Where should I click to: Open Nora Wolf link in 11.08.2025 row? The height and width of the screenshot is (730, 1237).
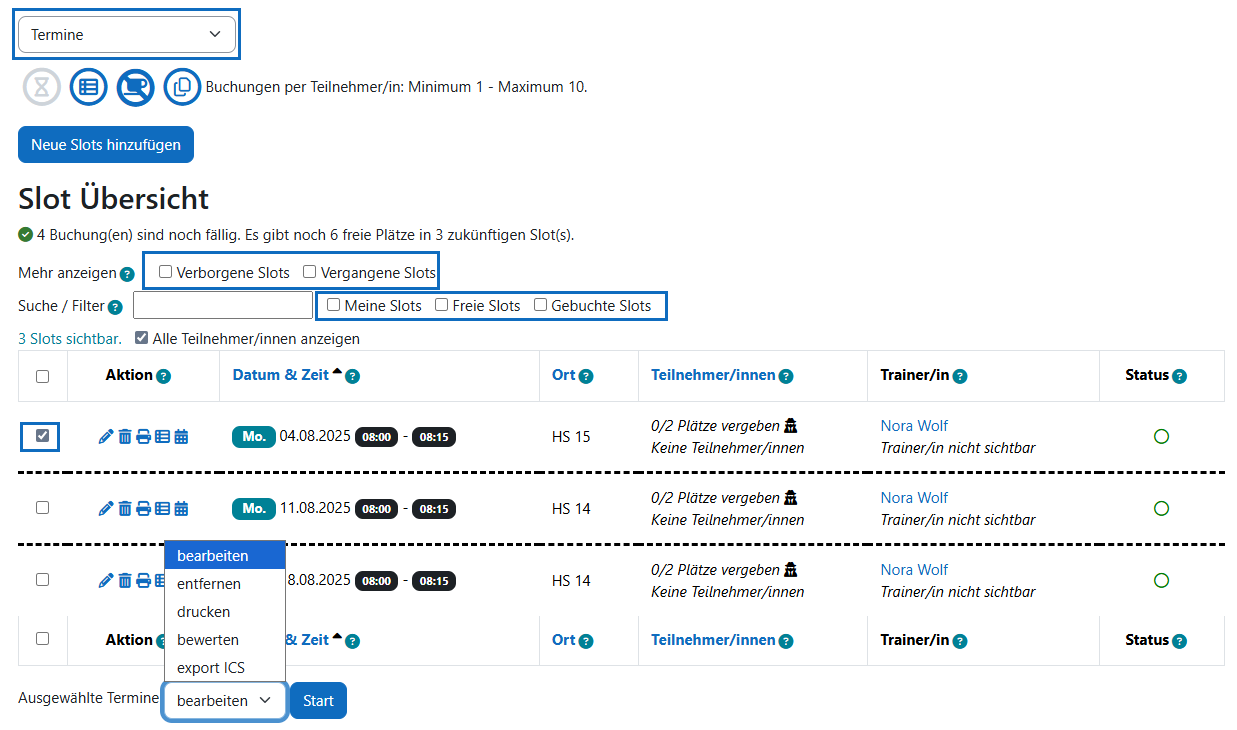click(x=914, y=498)
